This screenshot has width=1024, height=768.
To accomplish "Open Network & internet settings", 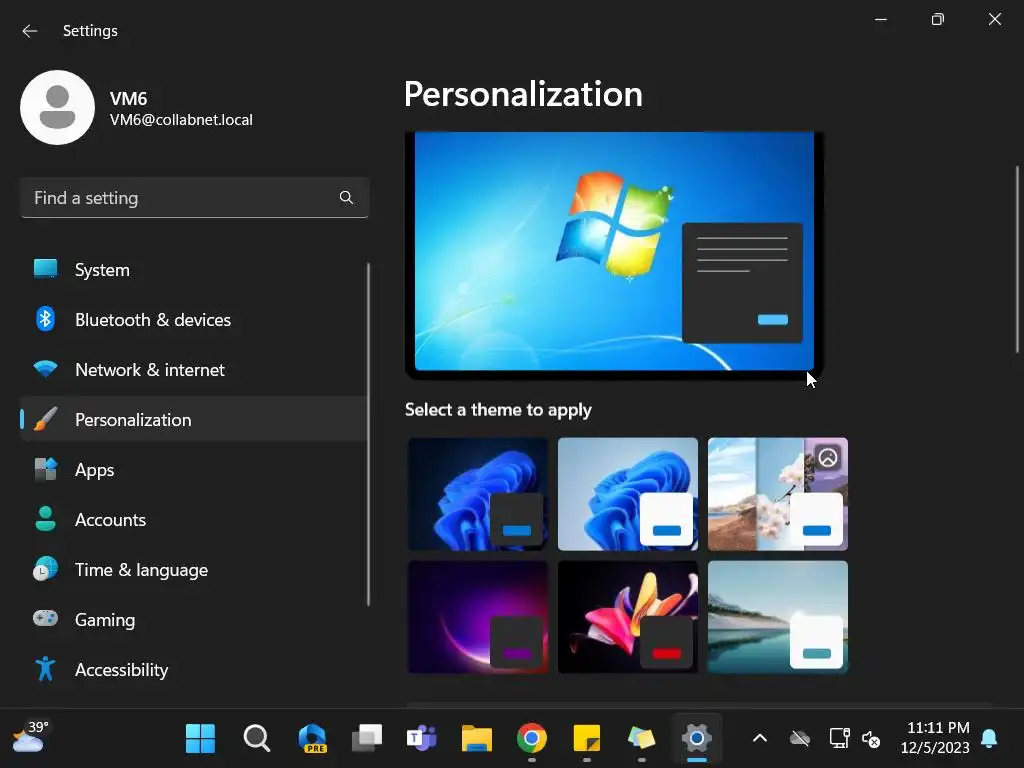I will pos(193,370).
